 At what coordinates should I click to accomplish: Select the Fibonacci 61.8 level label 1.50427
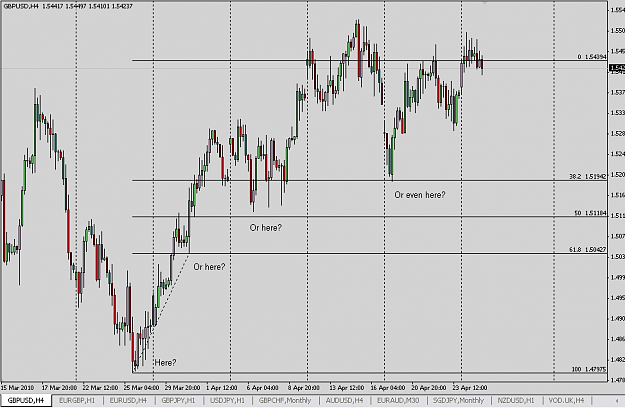[x=588, y=250]
